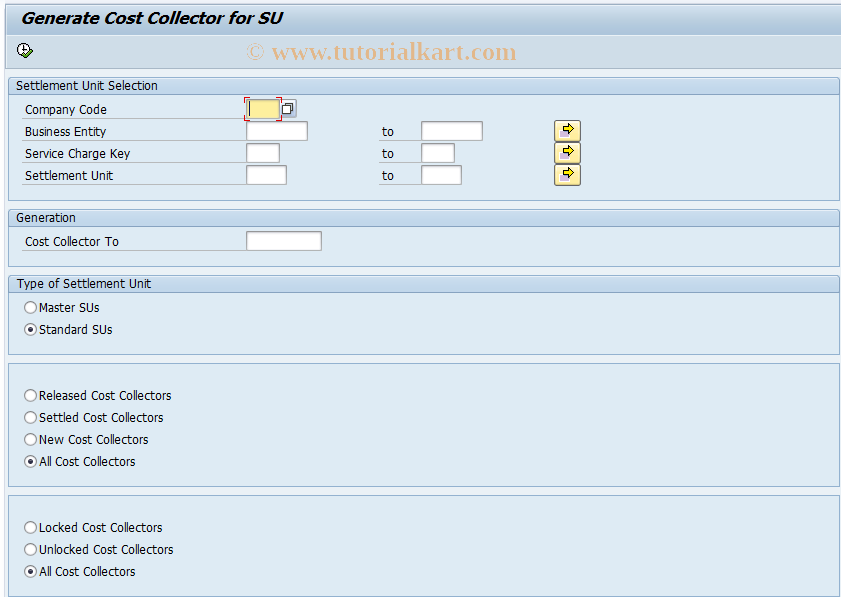The image size is (841, 597).
Task: Click the Cost Collector To field
Action: click(x=284, y=241)
